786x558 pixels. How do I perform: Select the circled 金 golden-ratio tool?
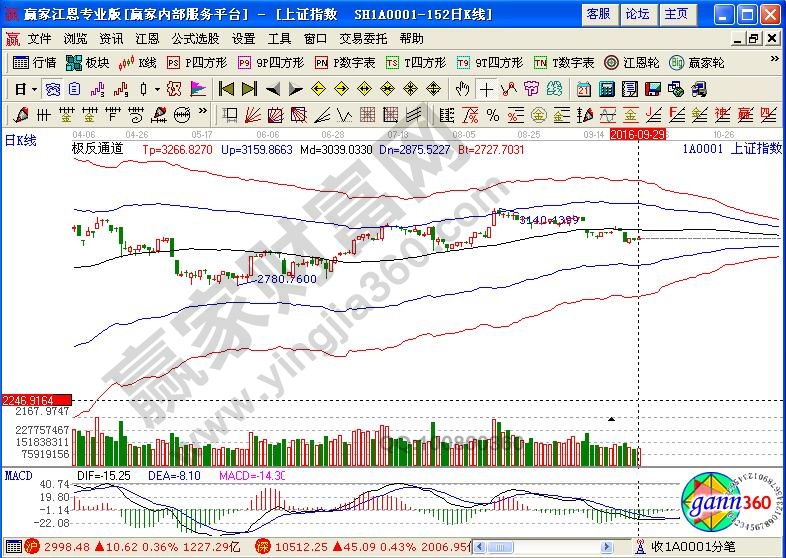point(538,115)
